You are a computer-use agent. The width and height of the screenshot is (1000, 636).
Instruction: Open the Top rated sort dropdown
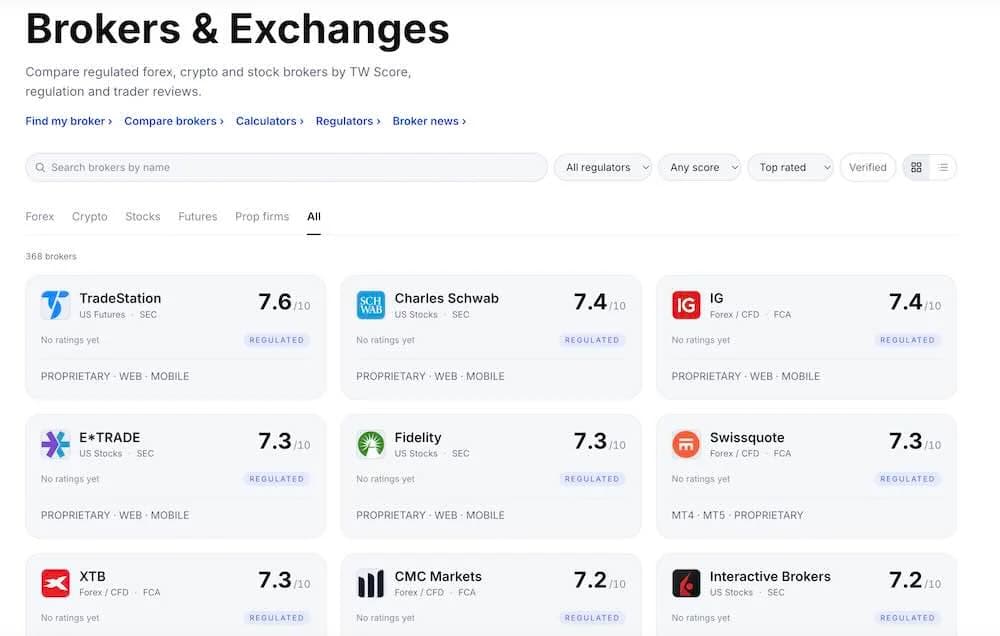click(790, 167)
